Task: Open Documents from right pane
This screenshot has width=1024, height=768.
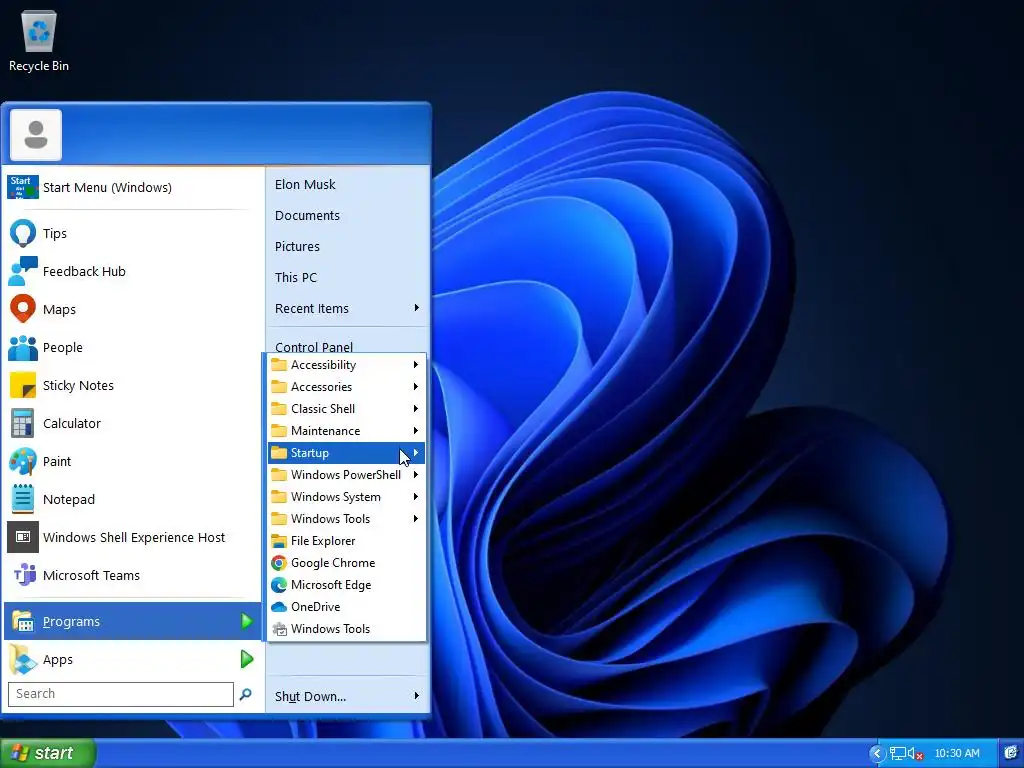Action: (307, 216)
